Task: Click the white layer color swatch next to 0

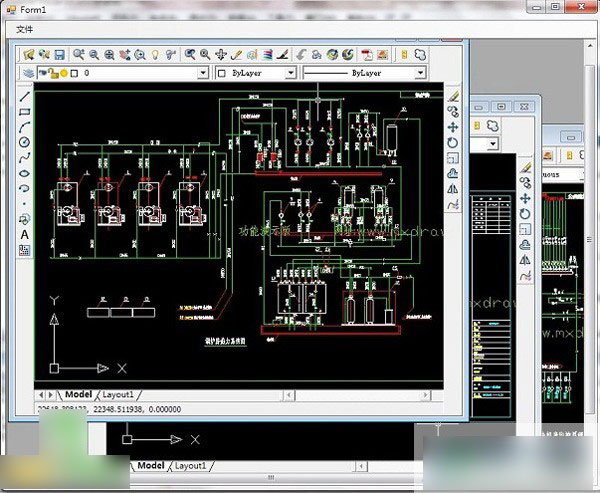Action: (x=75, y=73)
